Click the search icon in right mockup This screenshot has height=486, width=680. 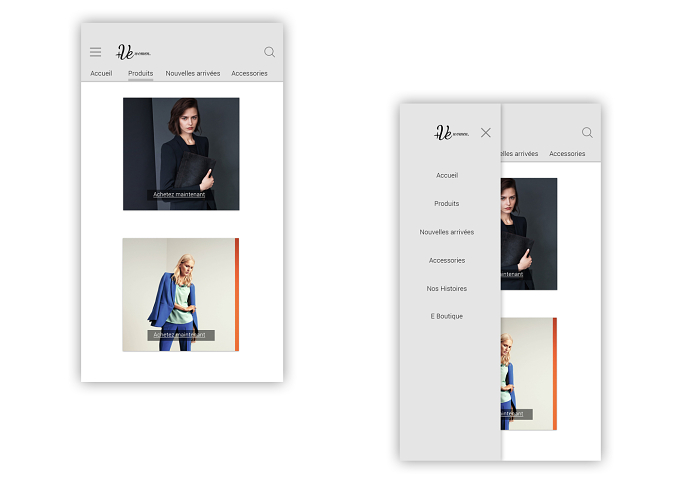(587, 132)
